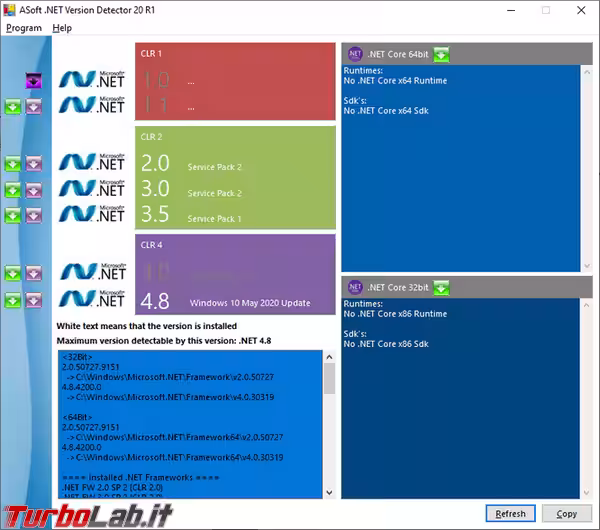Click the Framework64\v4.0.30319 path line
The height and width of the screenshot is (530, 600).
pos(175,457)
